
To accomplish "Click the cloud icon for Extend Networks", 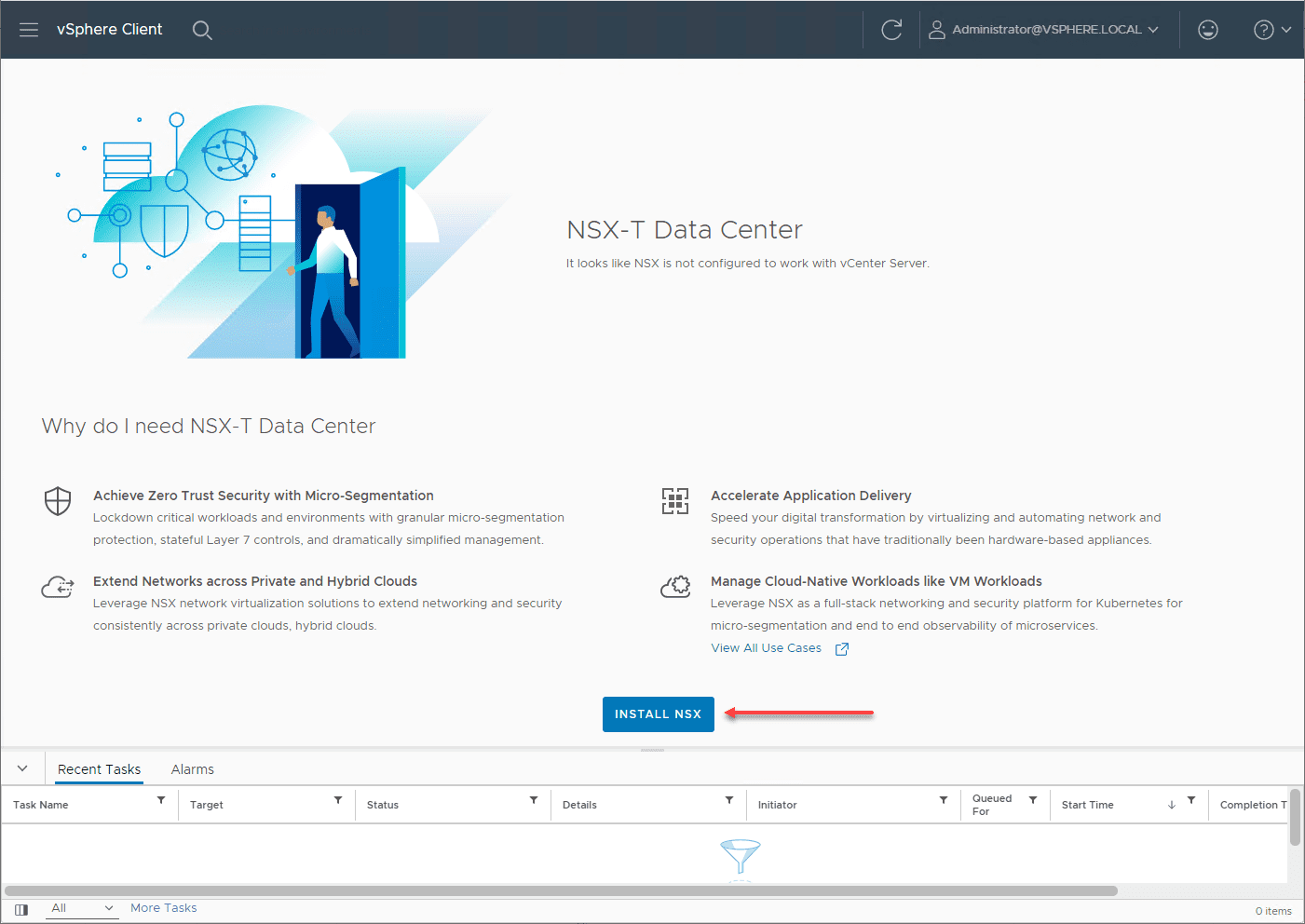I will 58,588.
